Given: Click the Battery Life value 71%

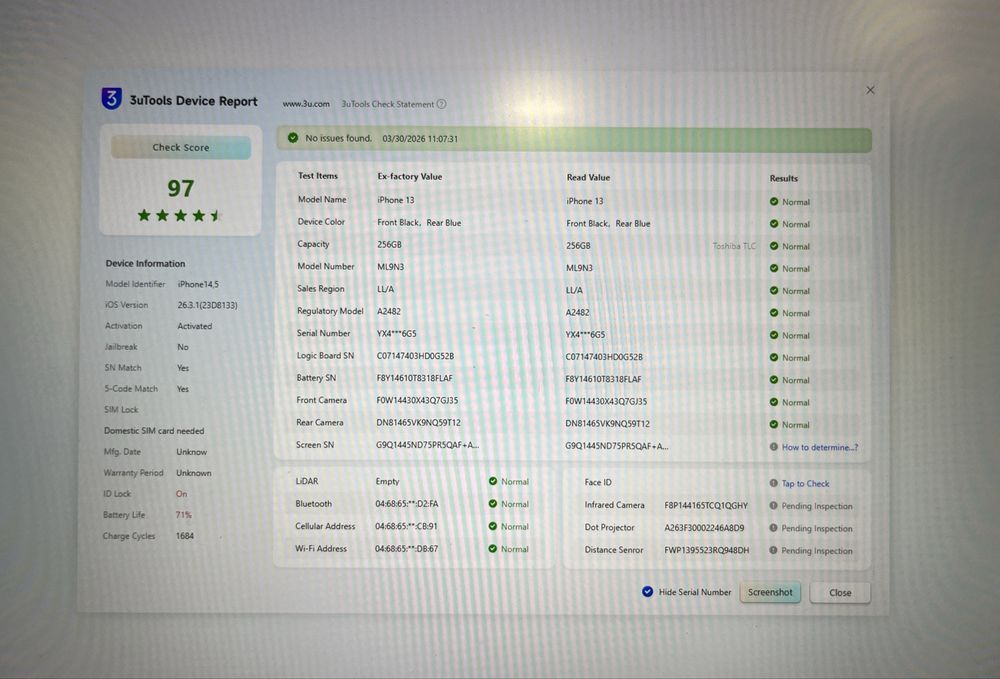Looking at the screenshot, I should click(184, 515).
